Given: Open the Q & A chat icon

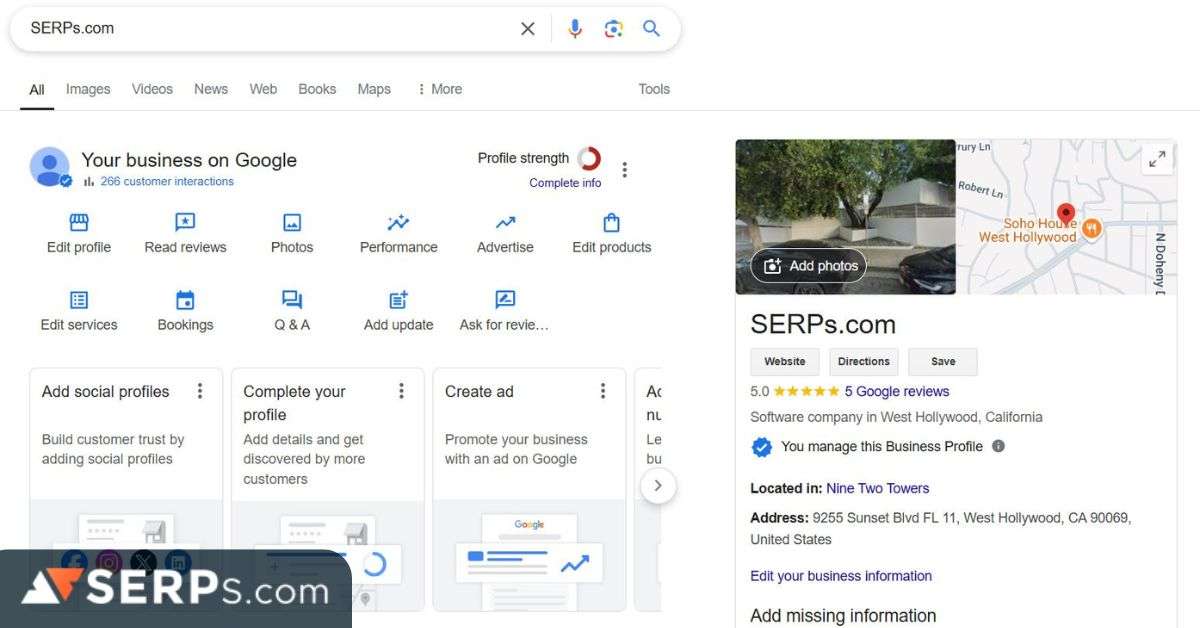Looking at the screenshot, I should pos(292,300).
